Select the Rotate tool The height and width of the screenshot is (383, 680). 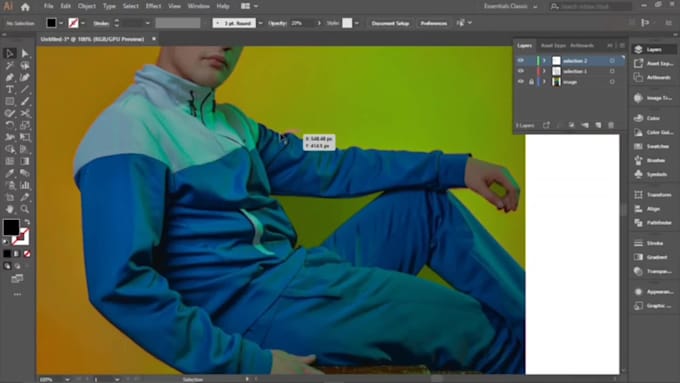click(x=10, y=125)
